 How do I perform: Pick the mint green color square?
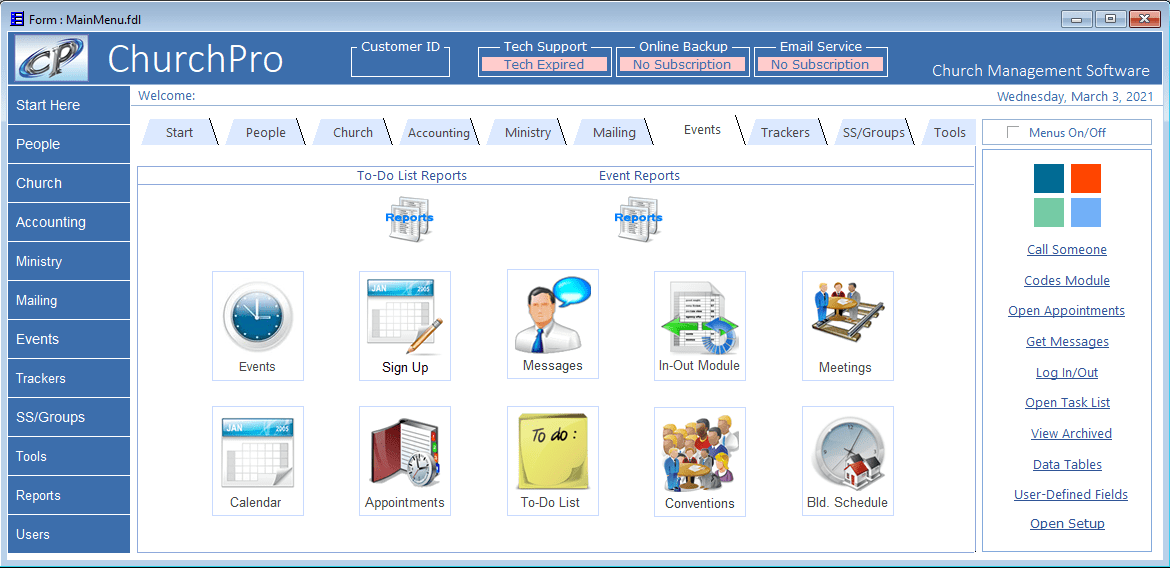(1048, 212)
